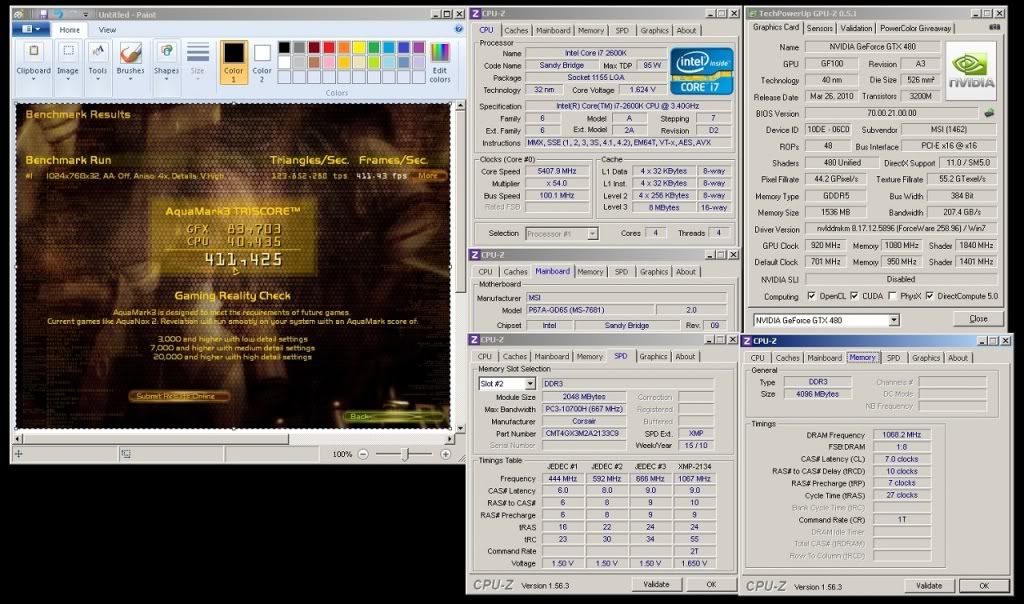
Task: Uncheck the OpenCL checkbox in GPU-Z
Action: coord(811,296)
